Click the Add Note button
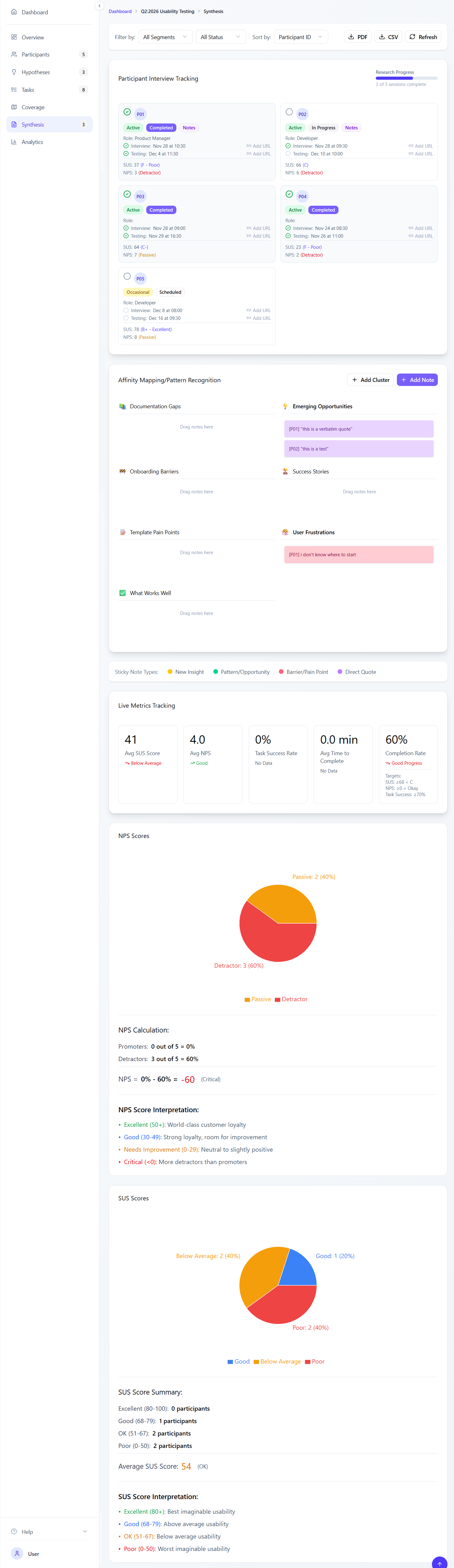The width and height of the screenshot is (454, 1568). point(417,380)
